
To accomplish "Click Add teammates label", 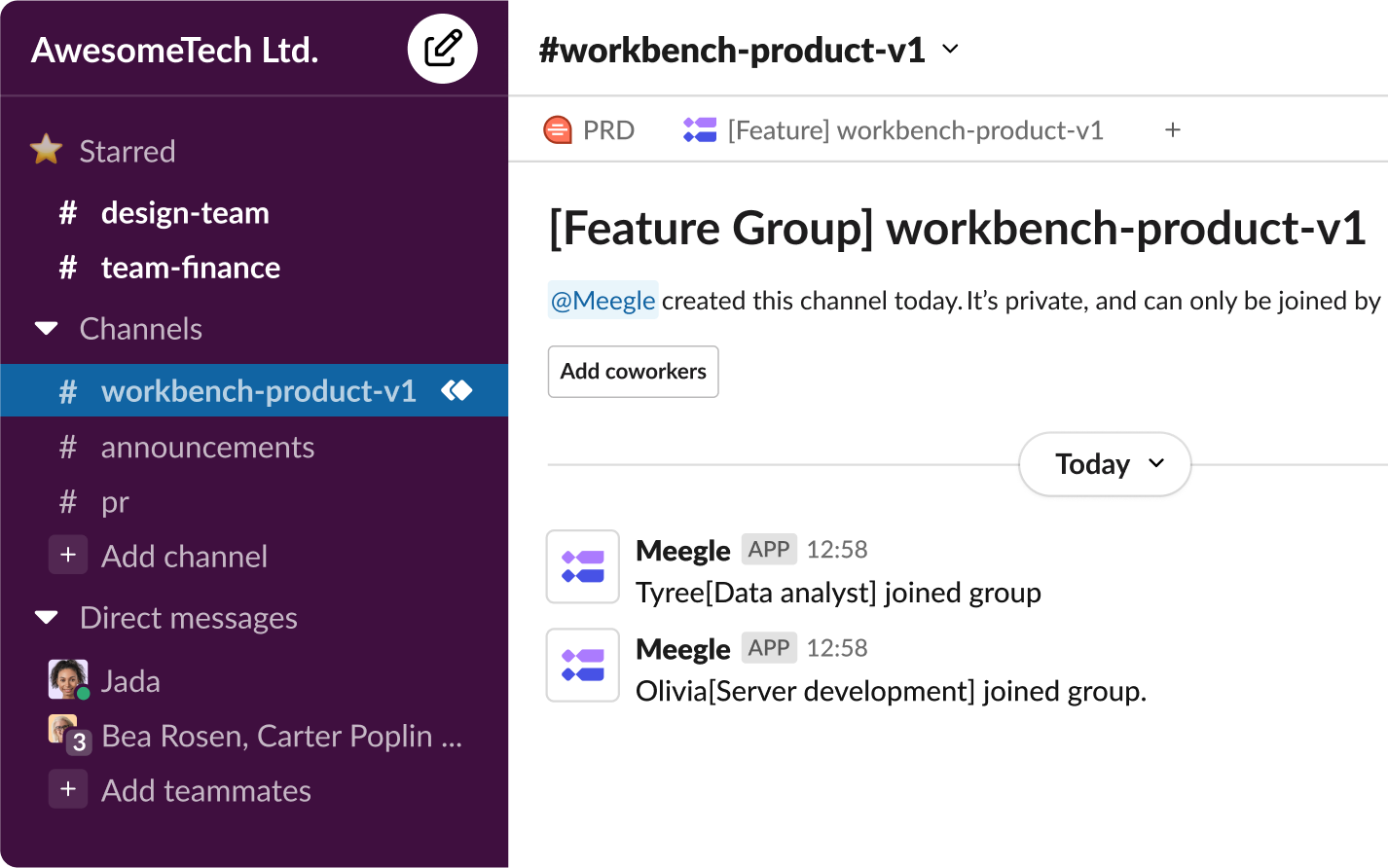I will tap(206, 790).
